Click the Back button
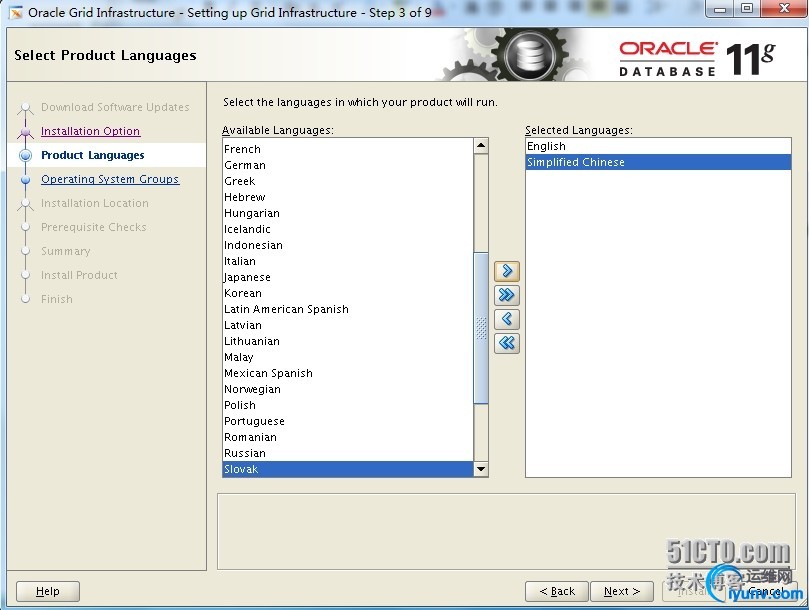 (x=557, y=591)
